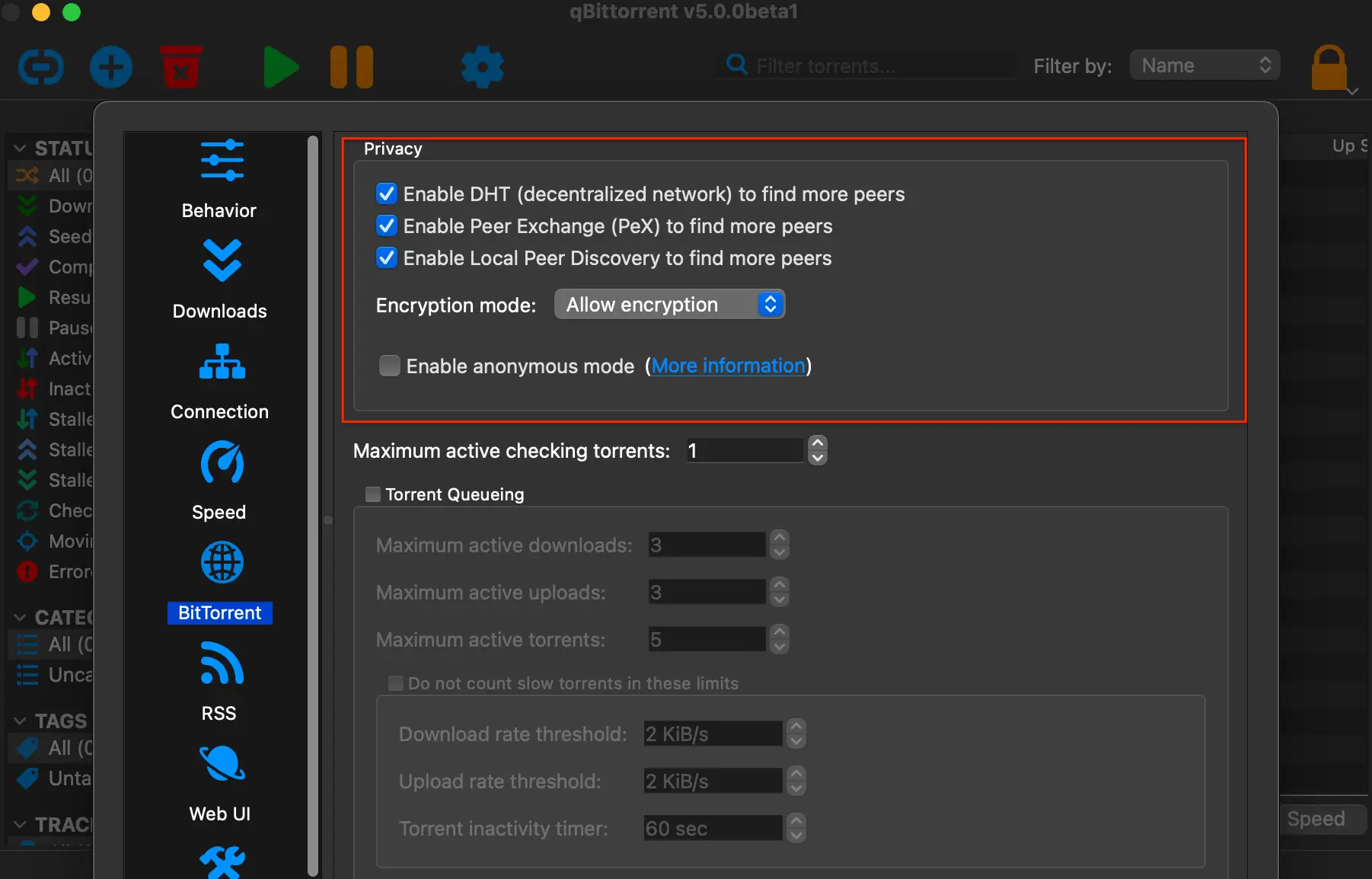Image resolution: width=1372 pixels, height=879 pixels.
Task: Click the Maximum active downloads stepper
Action: [780, 545]
